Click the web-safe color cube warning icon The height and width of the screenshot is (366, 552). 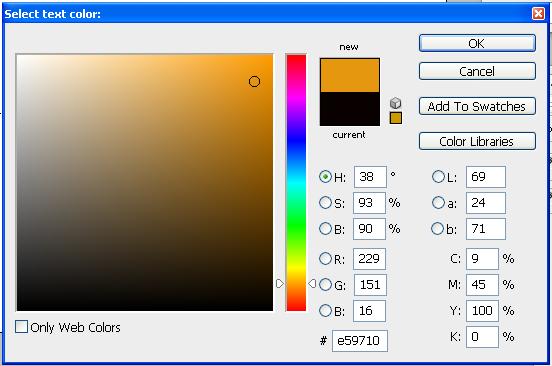coord(396,103)
